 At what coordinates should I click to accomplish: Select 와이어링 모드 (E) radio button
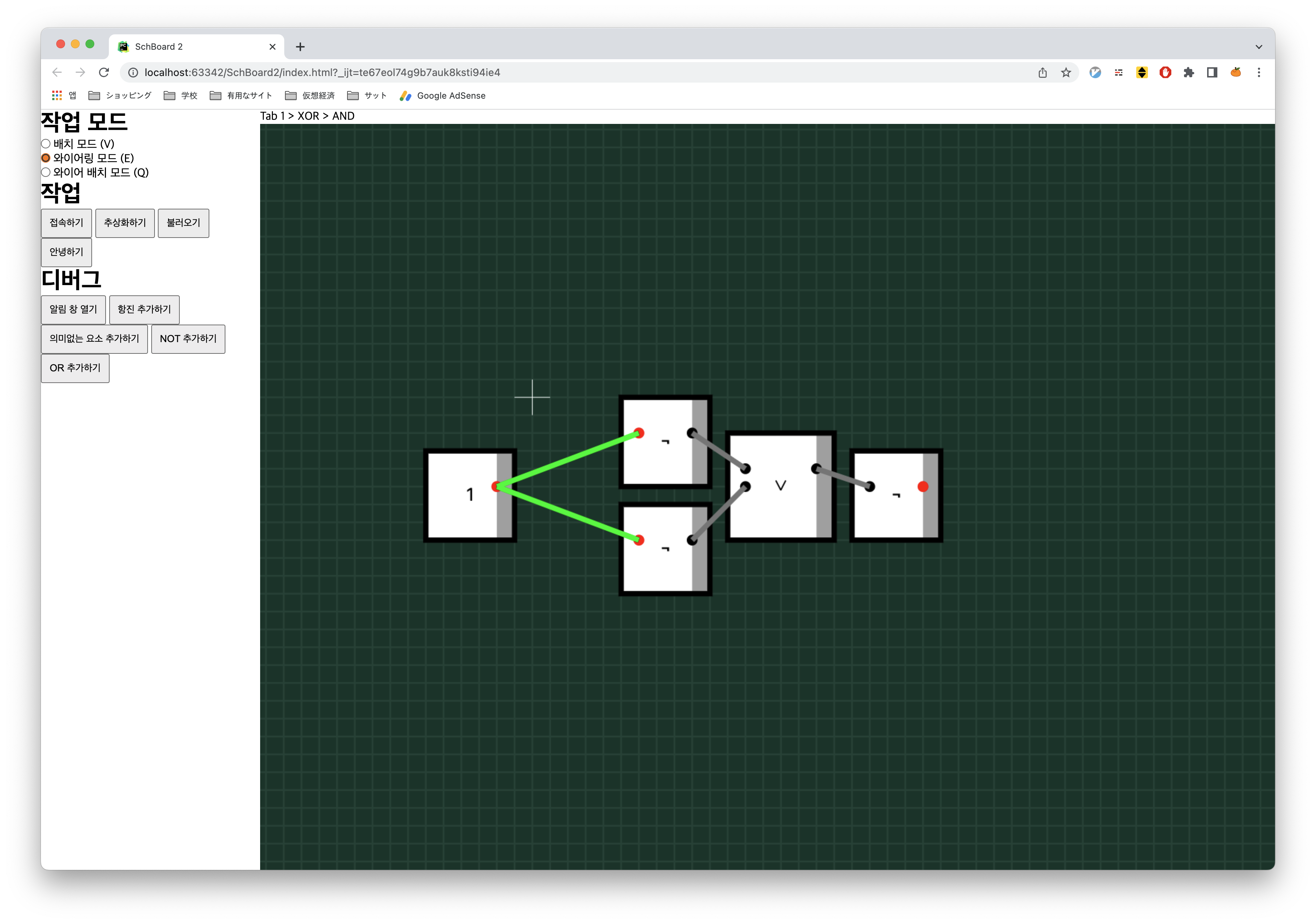46,158
